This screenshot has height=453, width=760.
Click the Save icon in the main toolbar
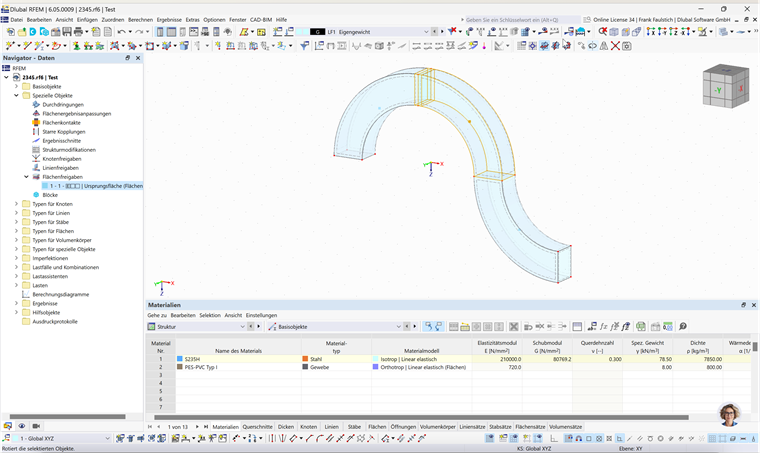click(67, 31)
